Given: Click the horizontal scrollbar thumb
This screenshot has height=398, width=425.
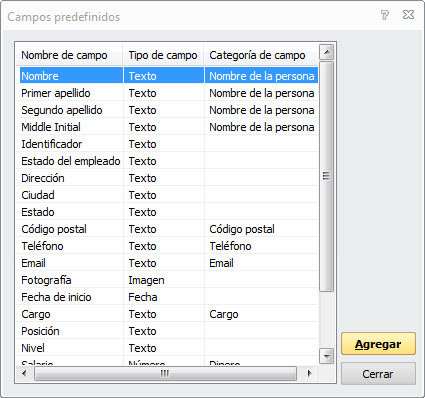Looking at the screenshot, I should [x=165, y=373].
